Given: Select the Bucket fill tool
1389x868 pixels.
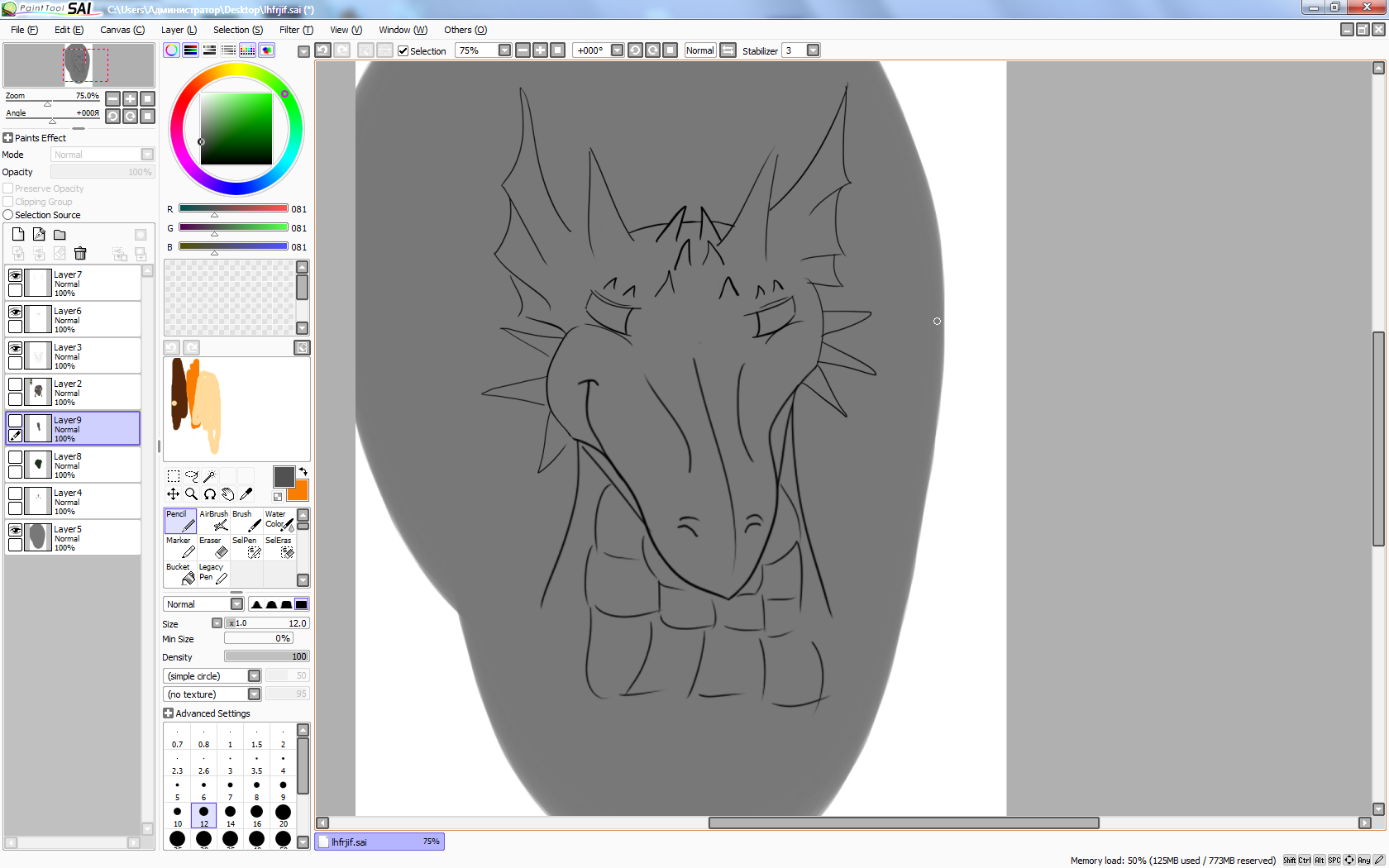Looking at the screenshot, I should pyautogui.click(x=180, y=574).
